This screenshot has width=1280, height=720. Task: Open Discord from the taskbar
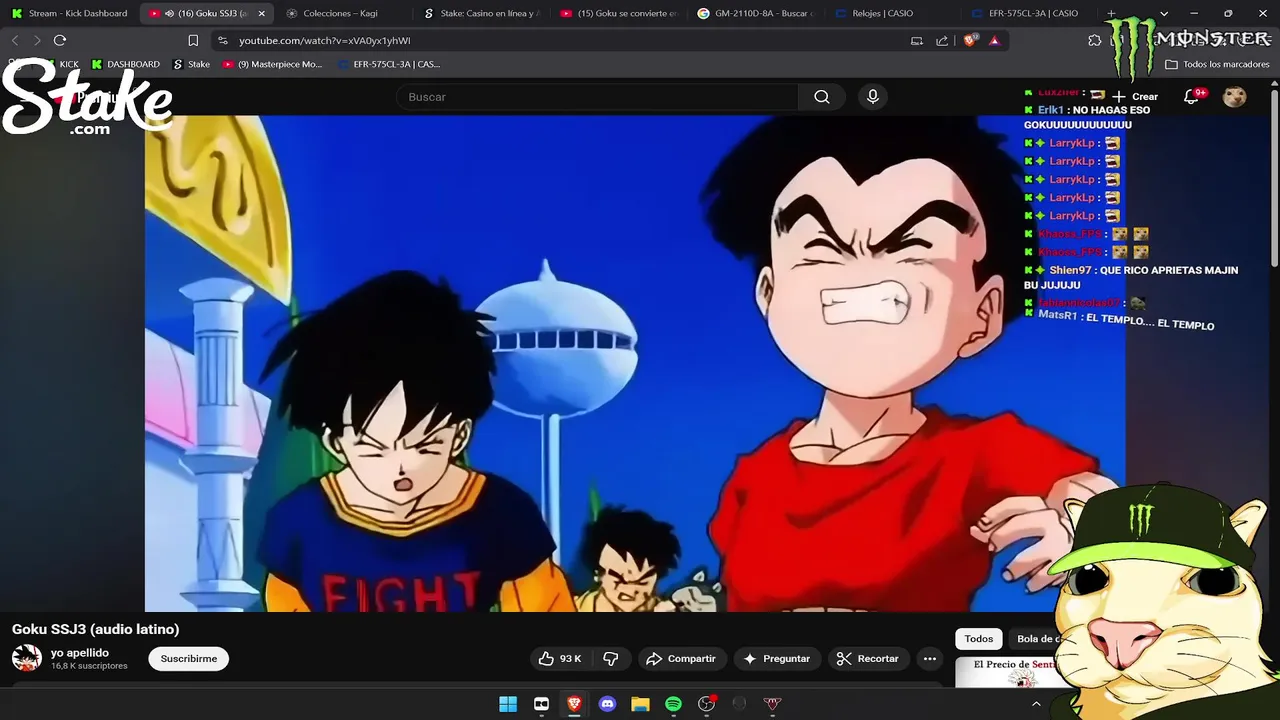[x=607, y=704]
